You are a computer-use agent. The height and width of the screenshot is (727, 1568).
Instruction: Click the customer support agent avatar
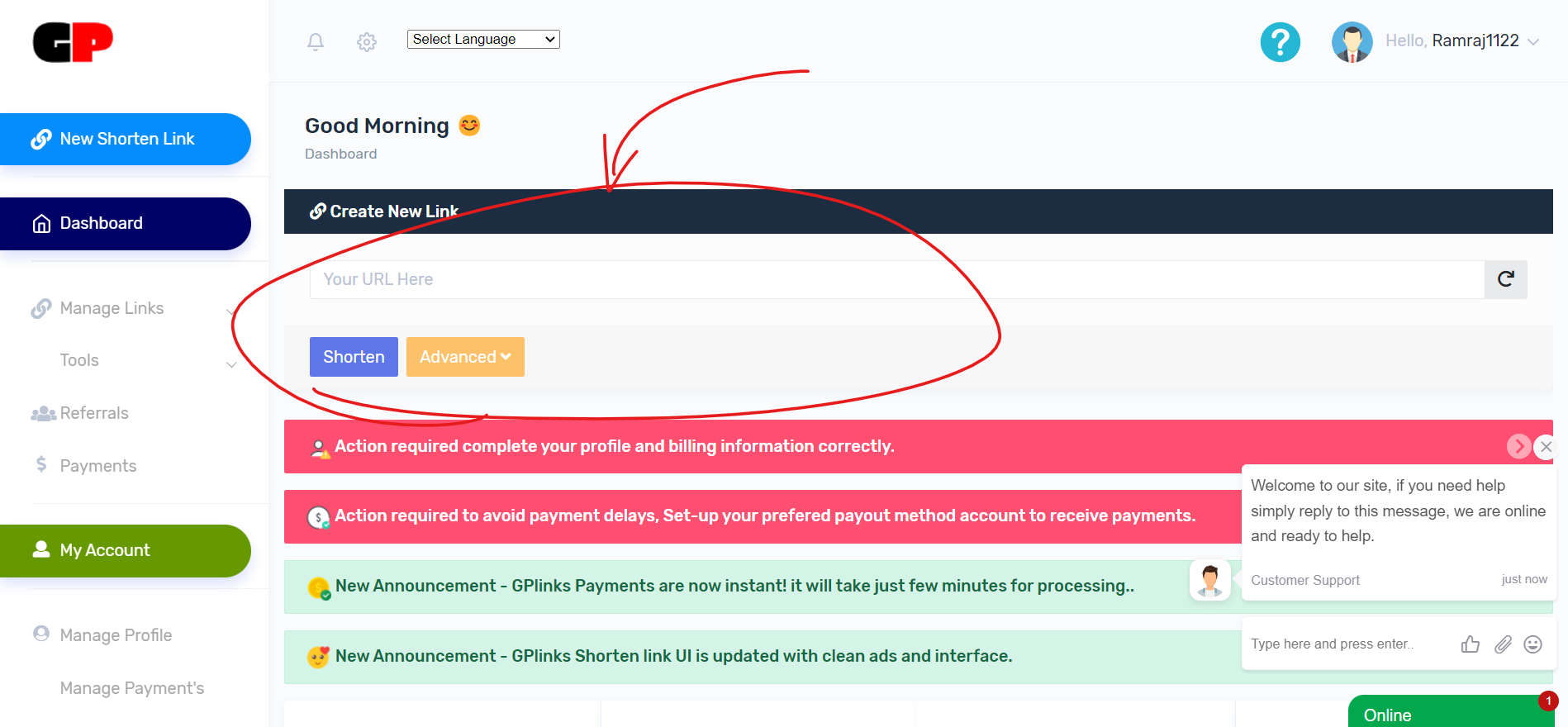pos(1210,580)
